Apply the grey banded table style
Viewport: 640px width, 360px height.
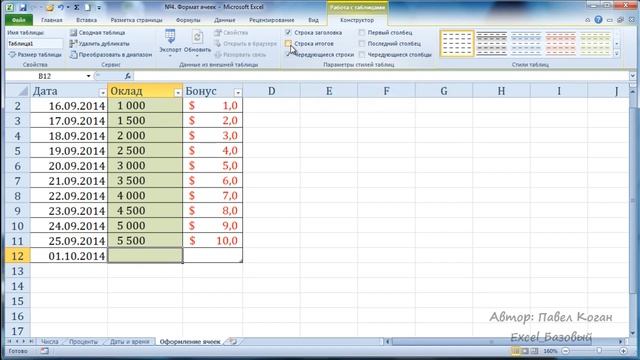click(x=491, y=43)
